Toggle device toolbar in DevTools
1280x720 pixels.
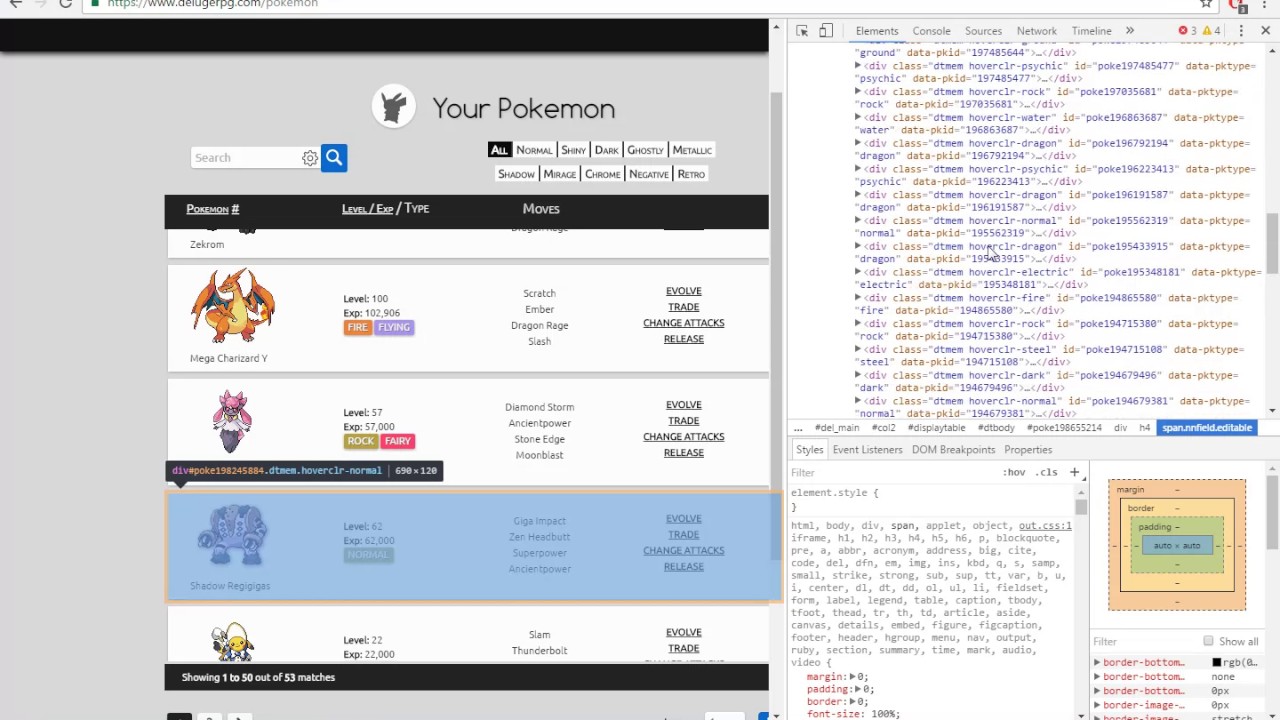826,31
